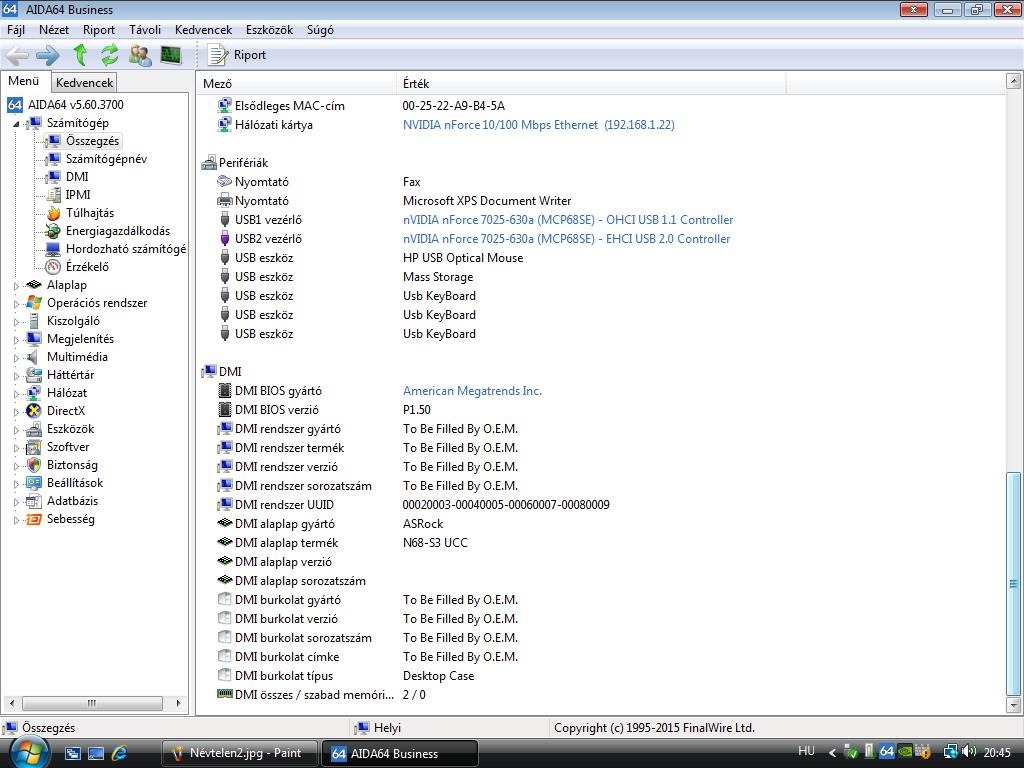Expand the Megjelenítés node
This screenshot has width=1024, height=768.
point(16,340)
